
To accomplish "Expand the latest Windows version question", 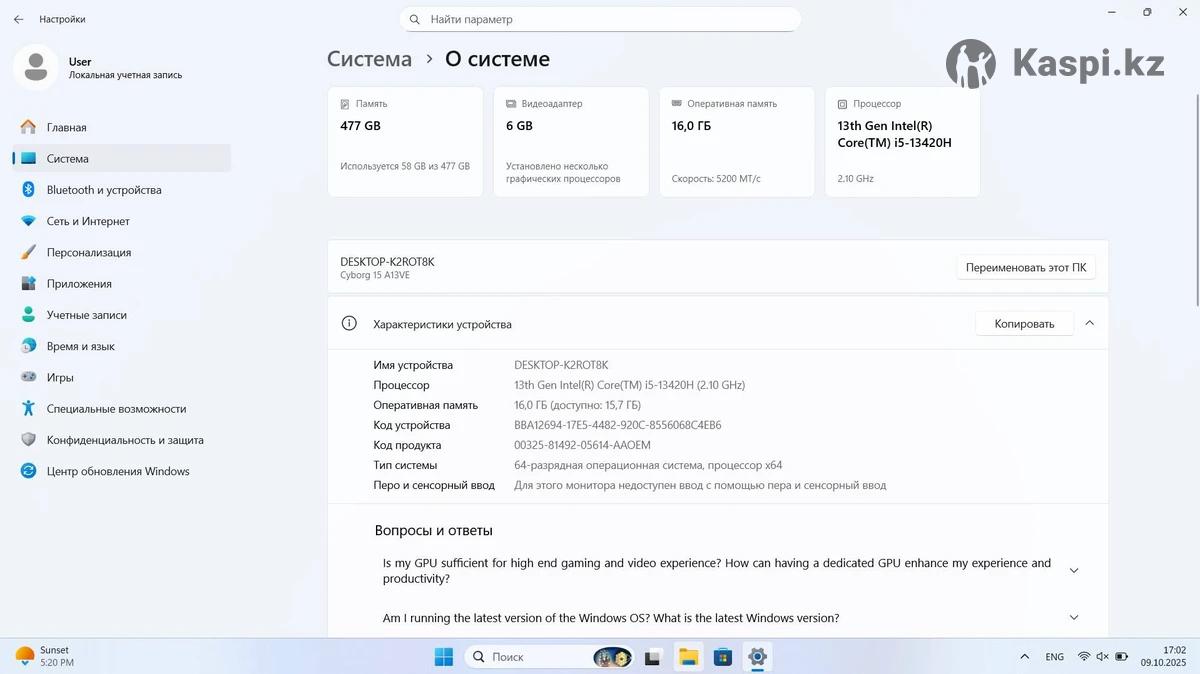I will click(1074, 618).
